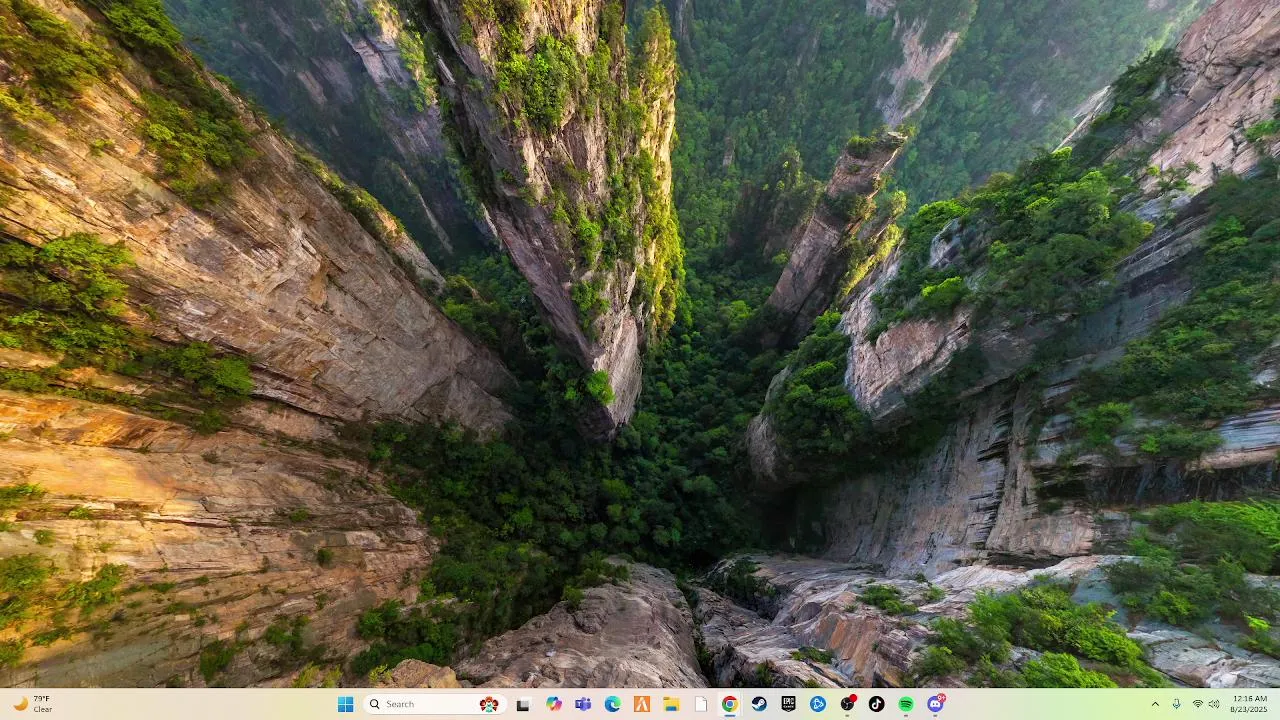This screenshot has width=1280, height=720.
Task: Open the volume control icon
Action: click(x=1214, y=704)
